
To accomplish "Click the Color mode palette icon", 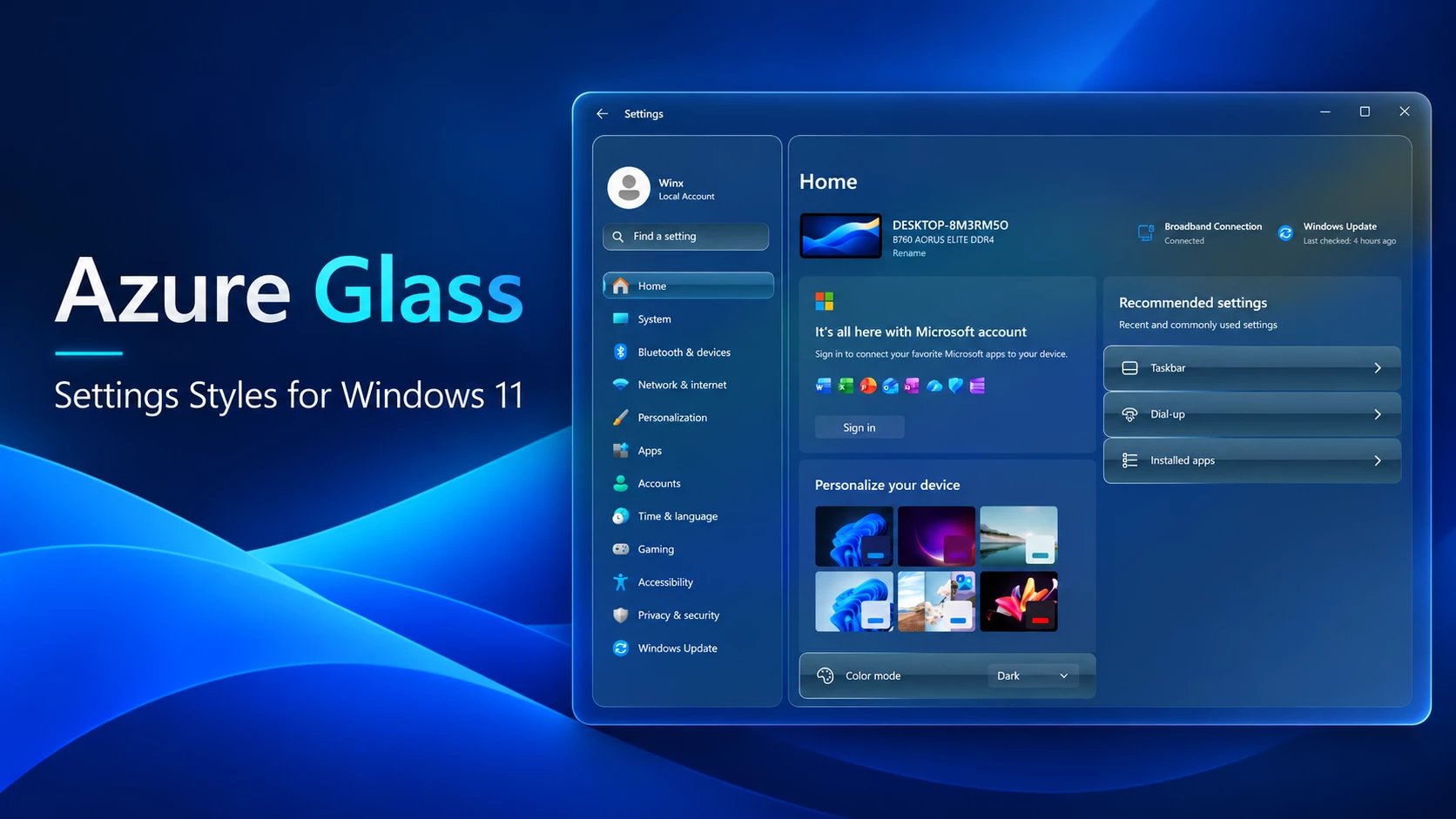I will [826, 676].
